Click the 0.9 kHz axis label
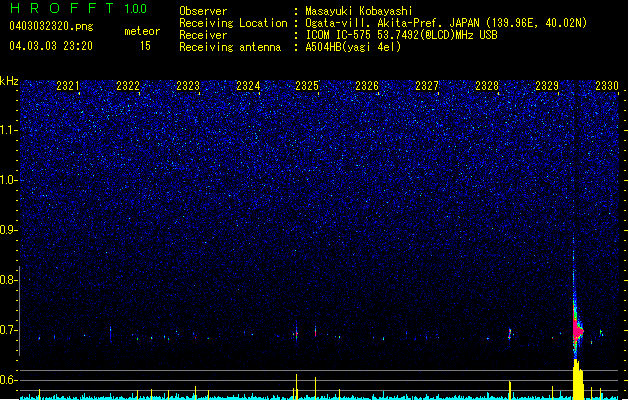629x400 pixels. pos(9,230)
